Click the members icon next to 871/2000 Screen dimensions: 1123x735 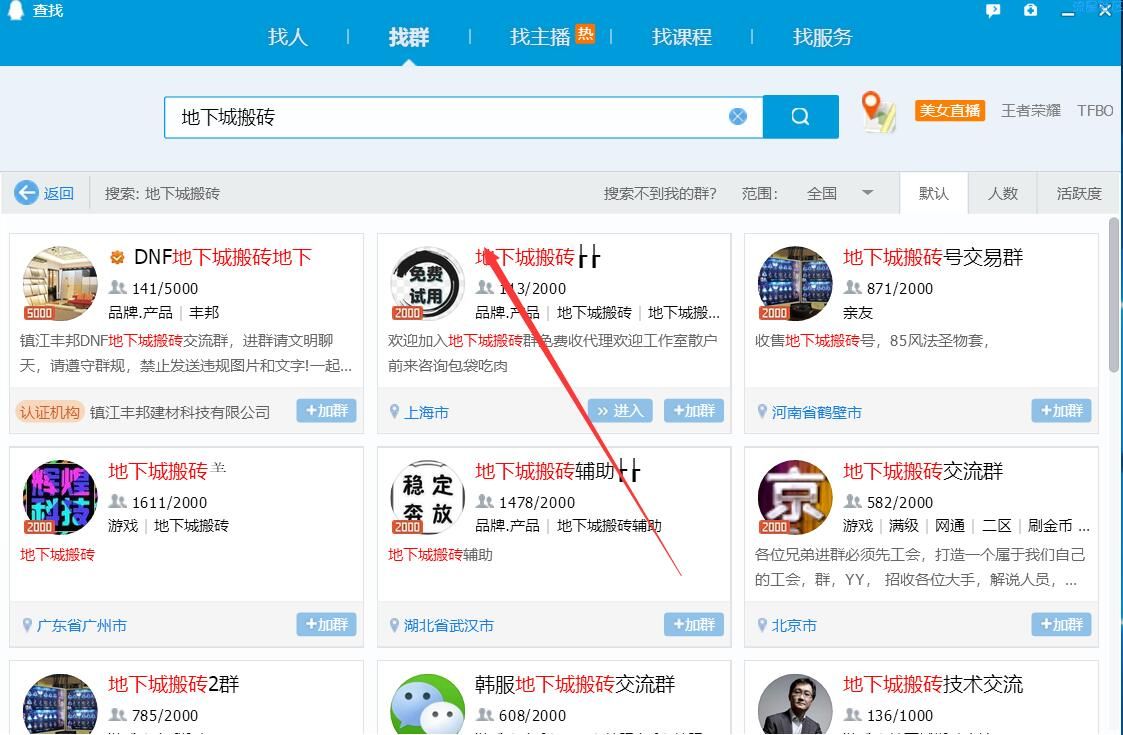pyautogui.click(x=852, y=287)
